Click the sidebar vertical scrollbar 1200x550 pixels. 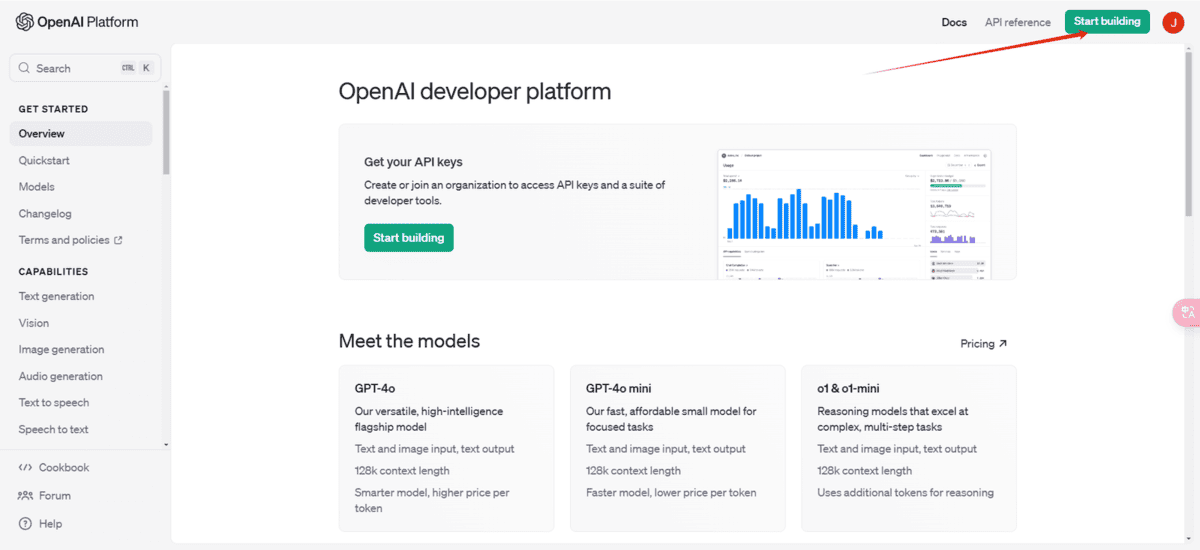[x=166, y=132]
